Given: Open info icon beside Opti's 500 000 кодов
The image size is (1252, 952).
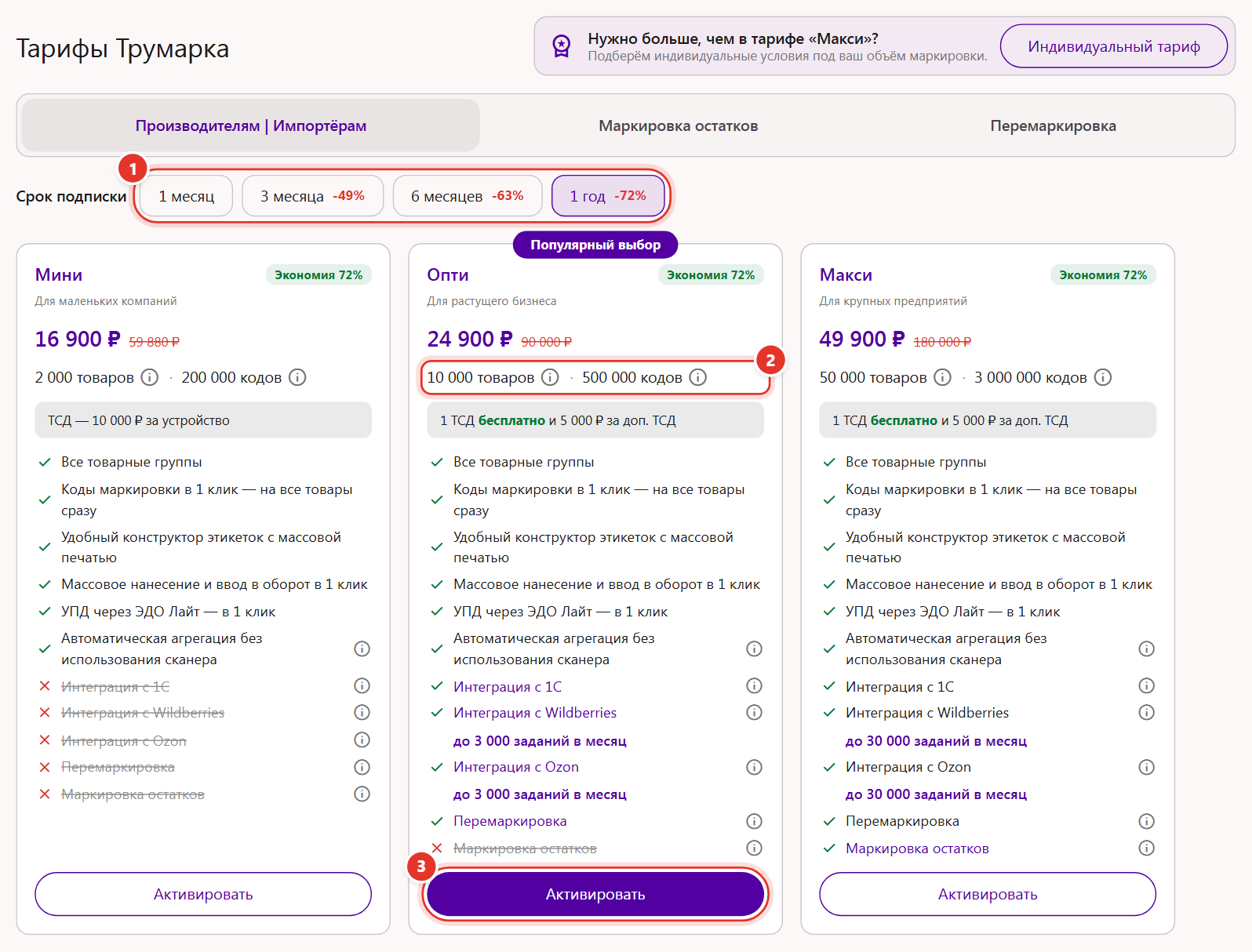Looking at the screenshot, I should point(697,377).
